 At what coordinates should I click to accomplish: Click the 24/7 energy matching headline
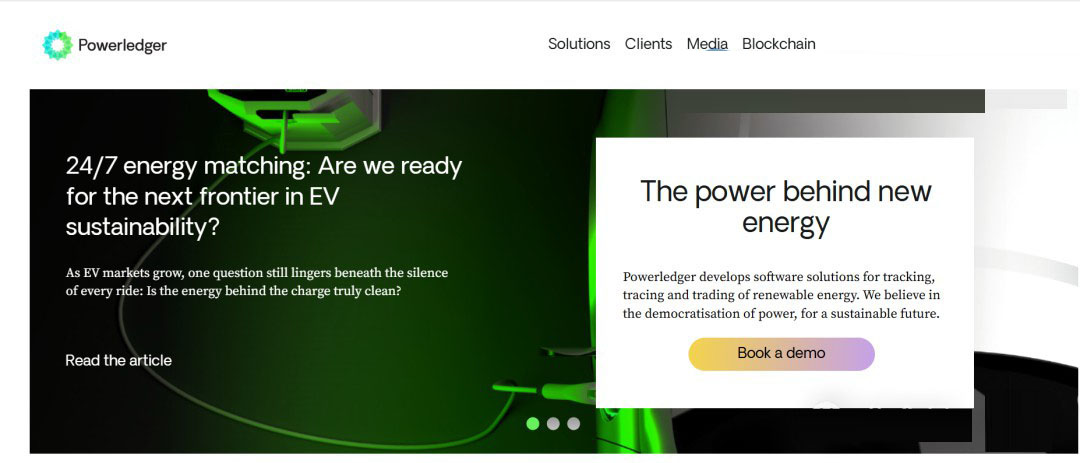point(264,196)
